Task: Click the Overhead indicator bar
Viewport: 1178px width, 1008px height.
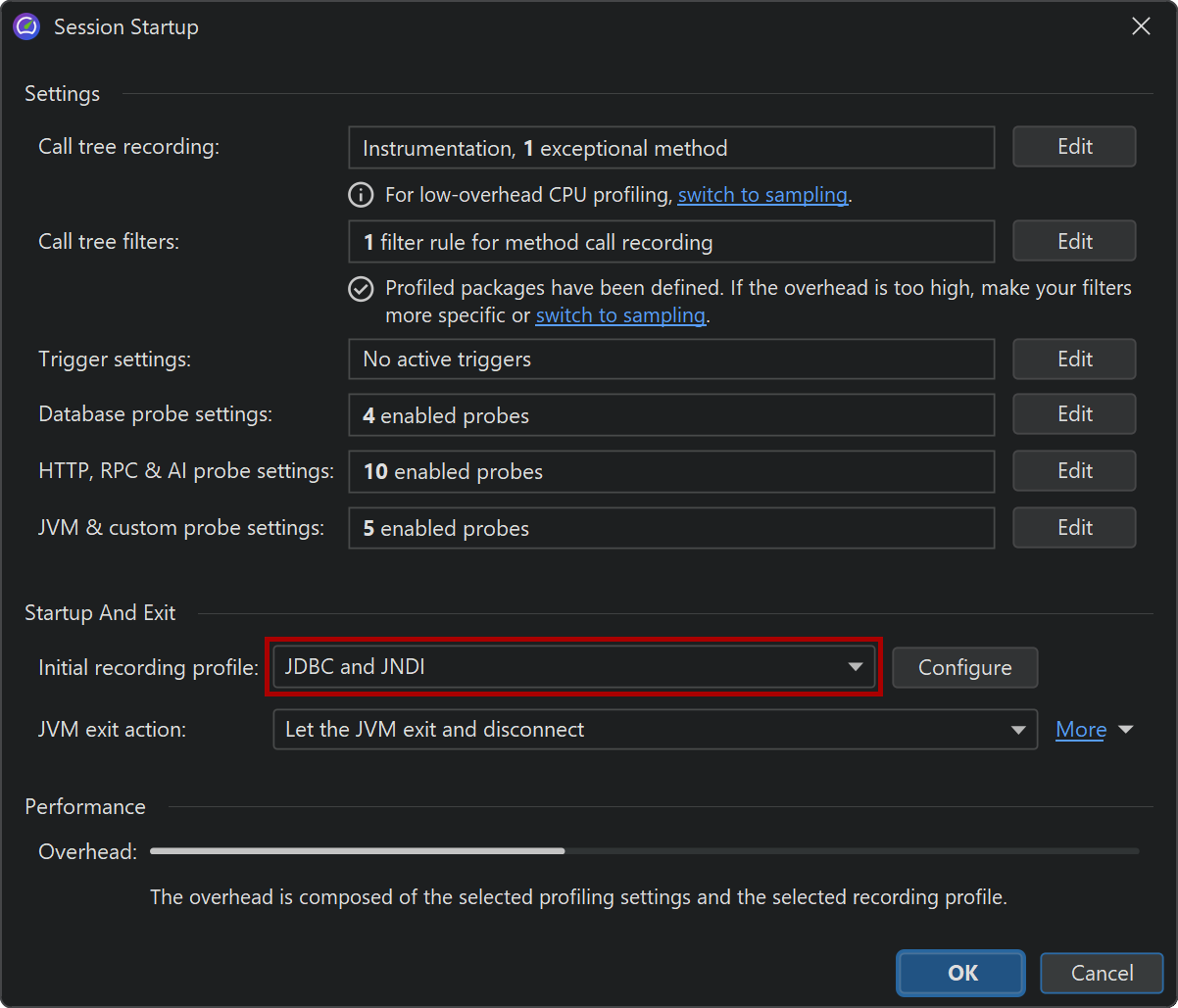Action: pyautogui.click(x=644, y=851)
